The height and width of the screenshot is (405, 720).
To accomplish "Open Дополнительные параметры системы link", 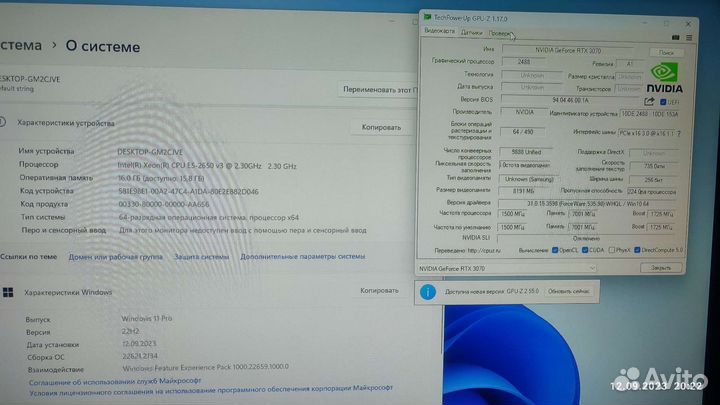I will 303,256.
